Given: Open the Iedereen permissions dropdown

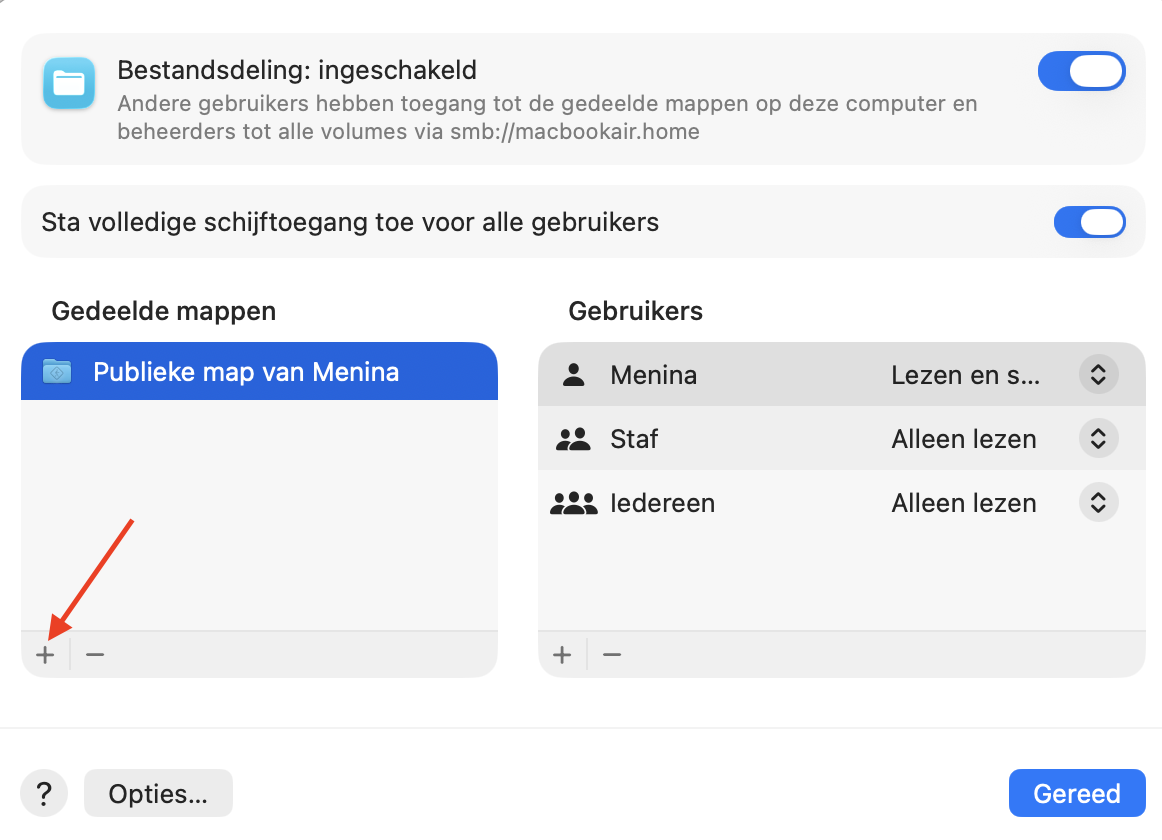Looking at the screenshot, I should [x=1098, y=502].
